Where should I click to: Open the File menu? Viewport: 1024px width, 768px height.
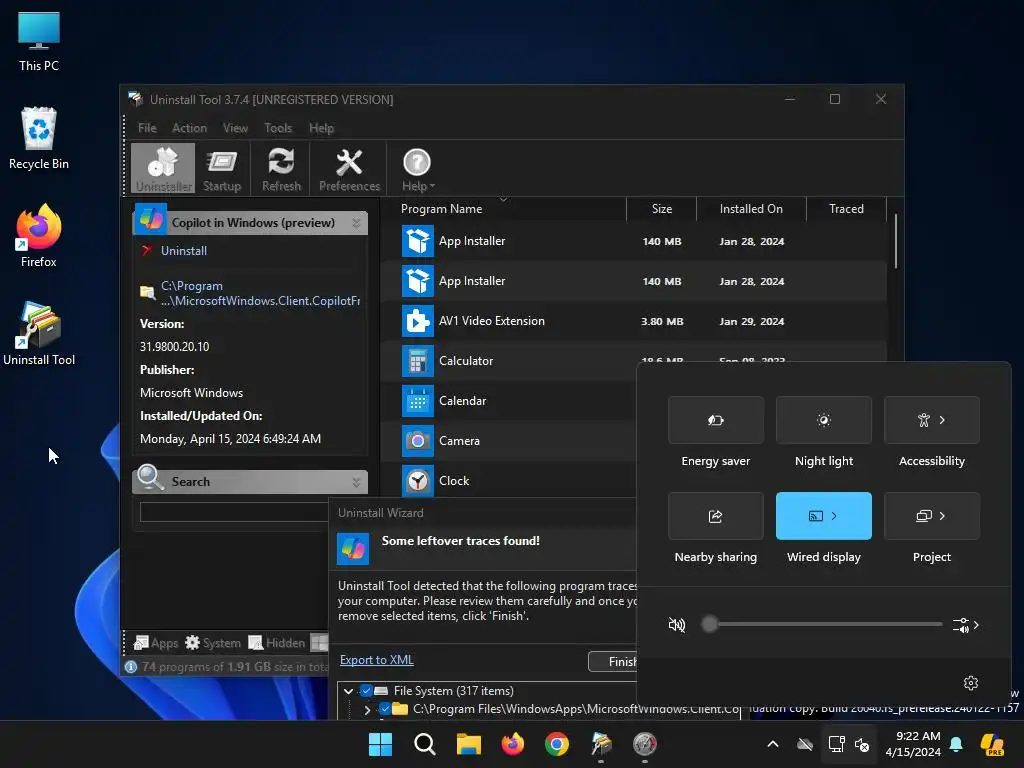pyautogui.click(x=147, y=128)
